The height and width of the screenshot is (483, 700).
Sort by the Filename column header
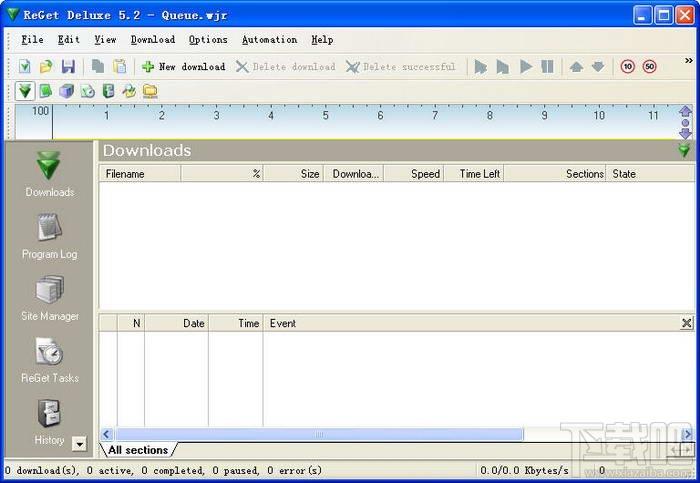(x=140, y=174)
